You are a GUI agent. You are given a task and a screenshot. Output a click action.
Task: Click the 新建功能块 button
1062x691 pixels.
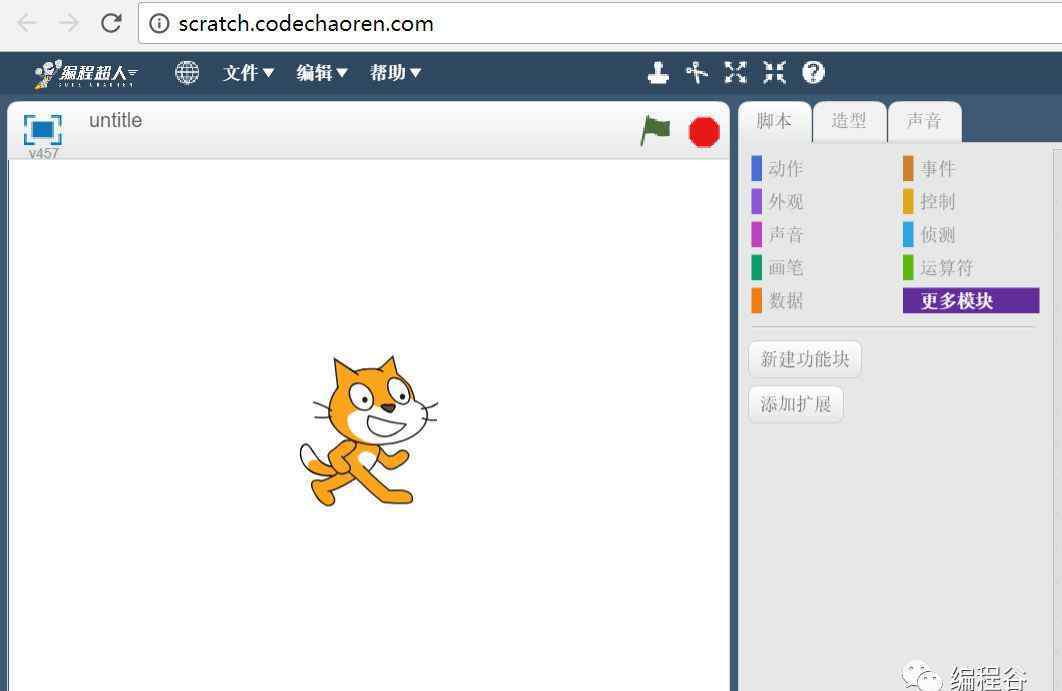[x=805, y=359]
